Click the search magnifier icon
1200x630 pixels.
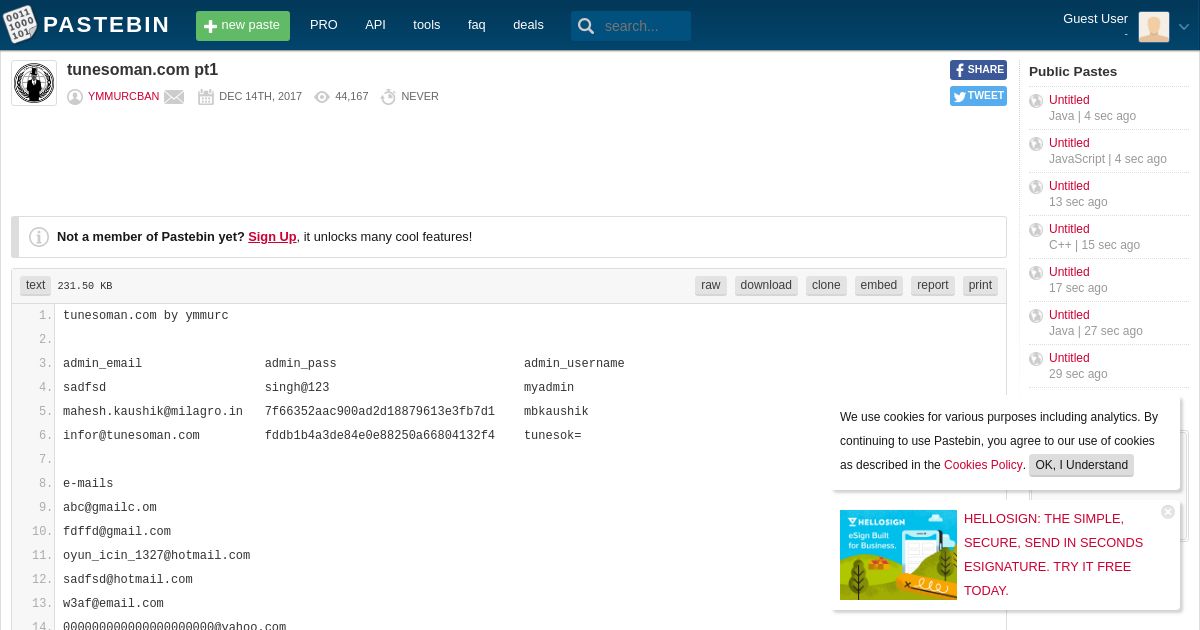tap(586, 26)
